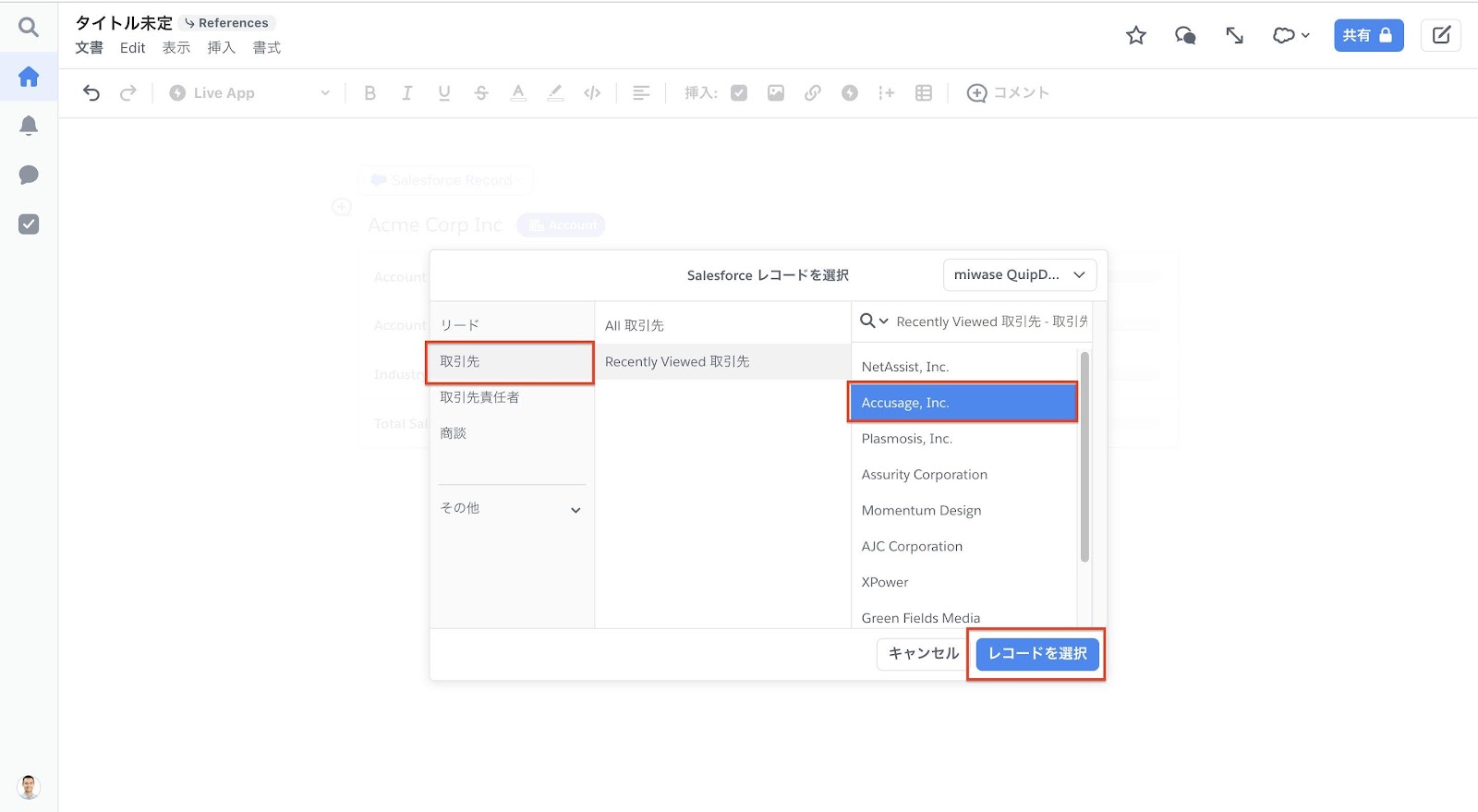
Task: Click the record search field
Action: click(x=992, y=321)
